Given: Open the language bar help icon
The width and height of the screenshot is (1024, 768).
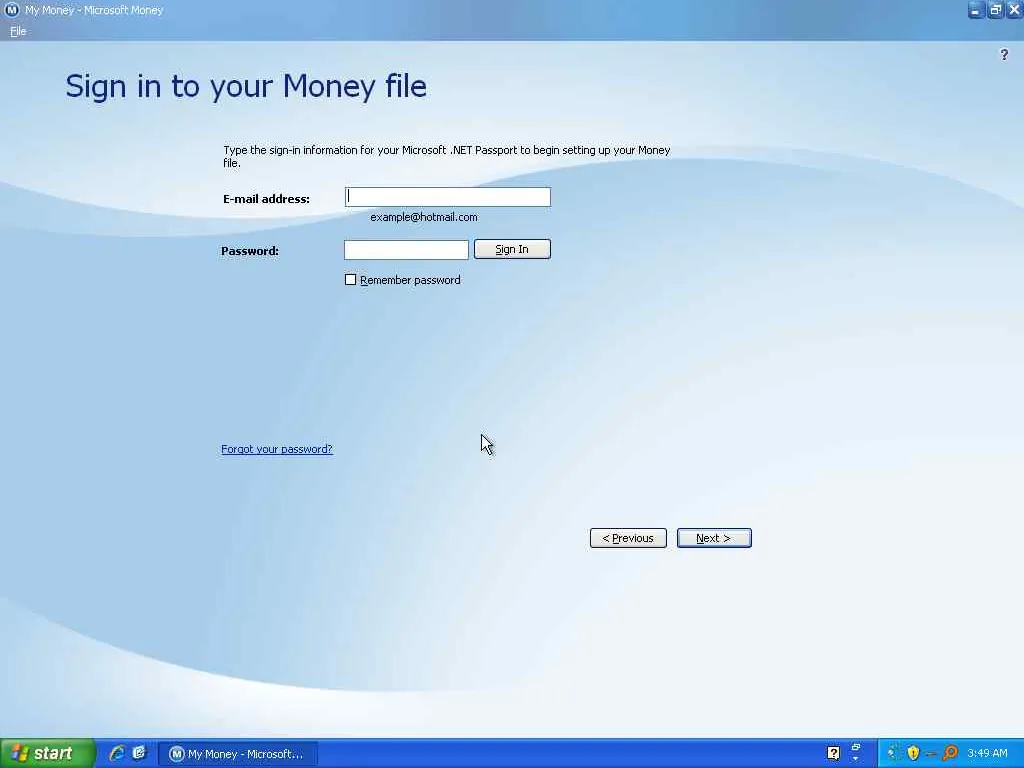Looking at the screenshot, I should coord(833,753).
